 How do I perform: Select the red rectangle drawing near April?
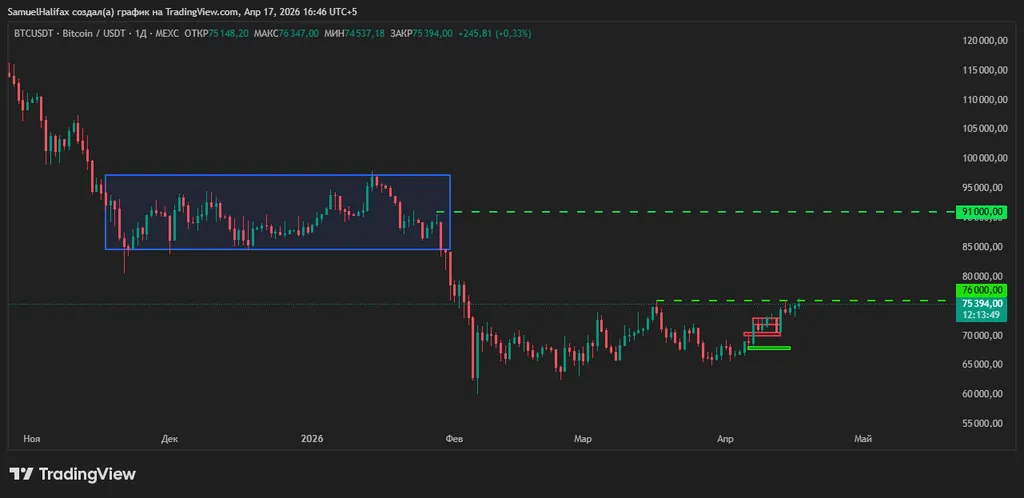point(766,326)
